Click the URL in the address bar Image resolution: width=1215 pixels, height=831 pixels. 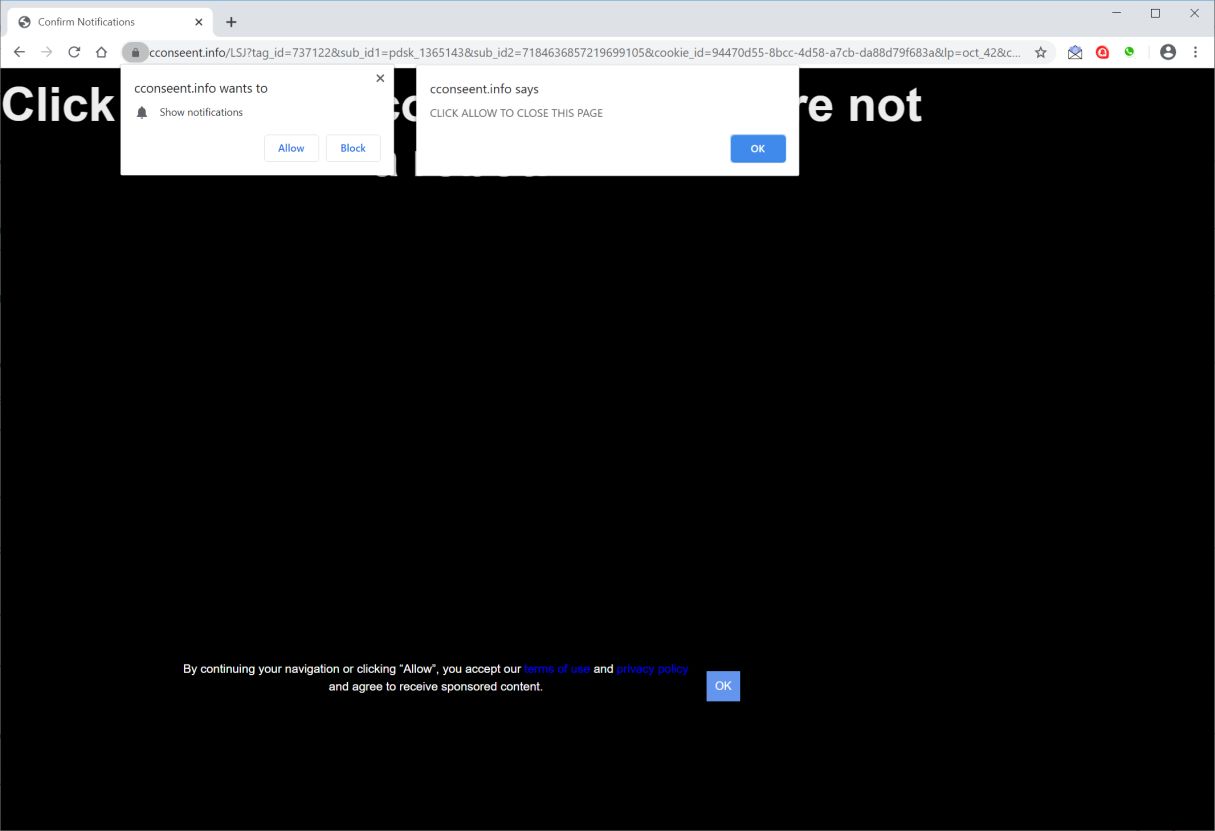click(585, 52)
